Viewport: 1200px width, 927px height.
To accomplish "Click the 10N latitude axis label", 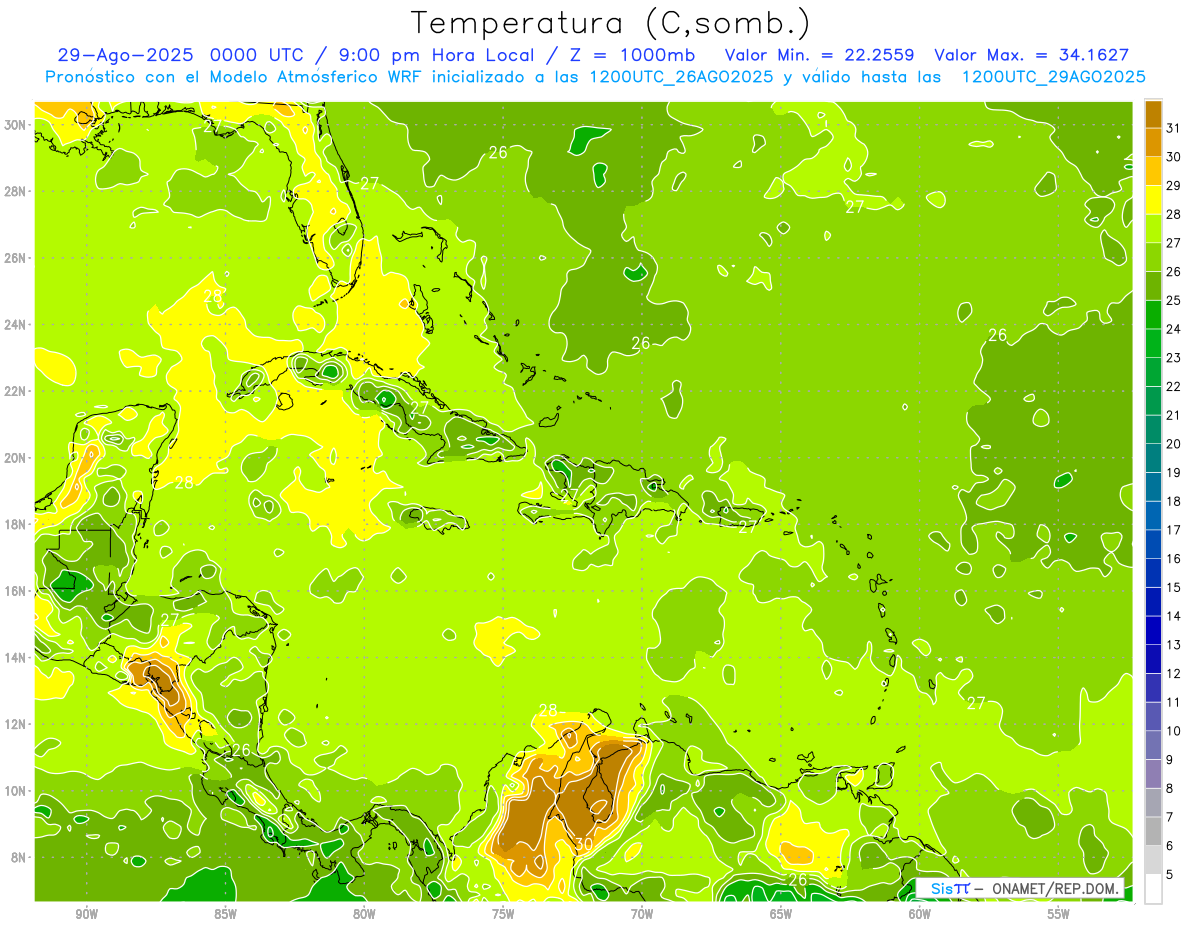I will (16, 791).
